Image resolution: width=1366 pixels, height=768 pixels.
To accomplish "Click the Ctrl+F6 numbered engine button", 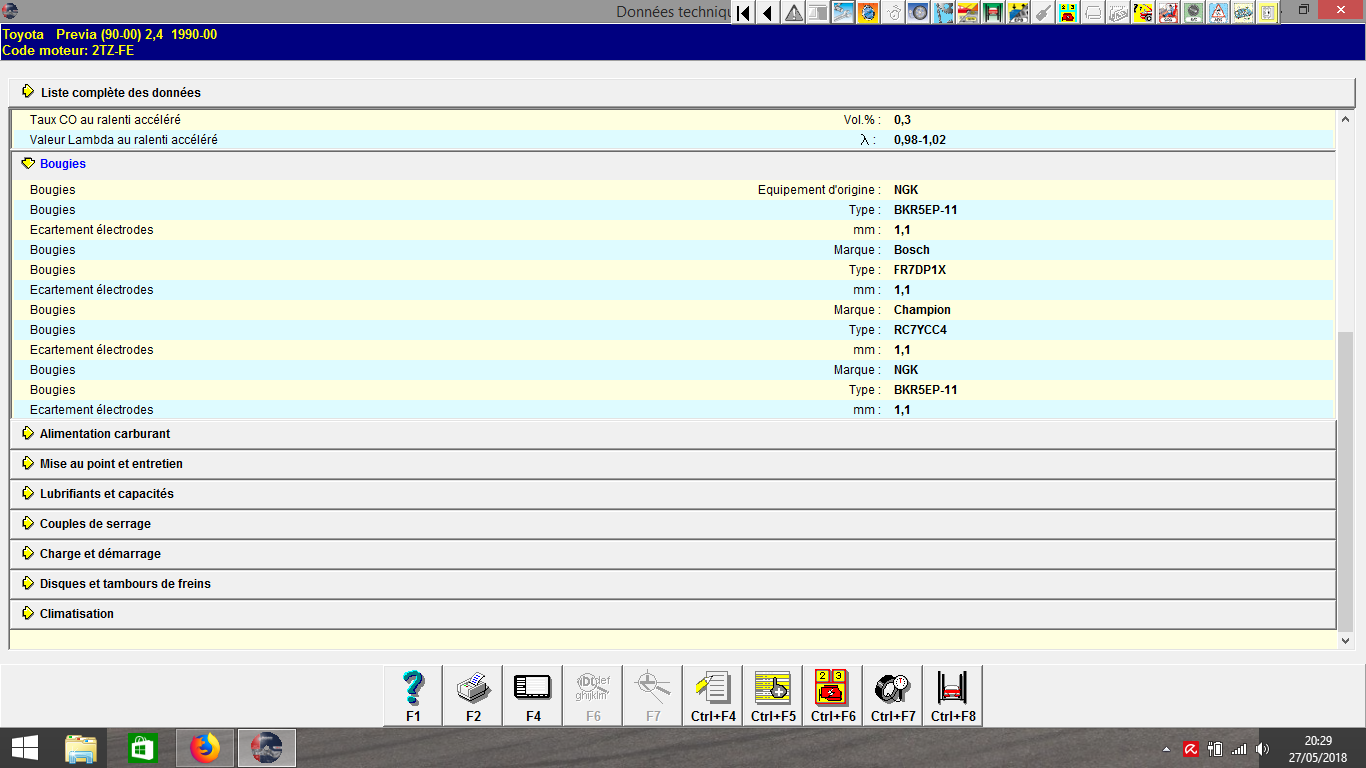I will (833, 695).
